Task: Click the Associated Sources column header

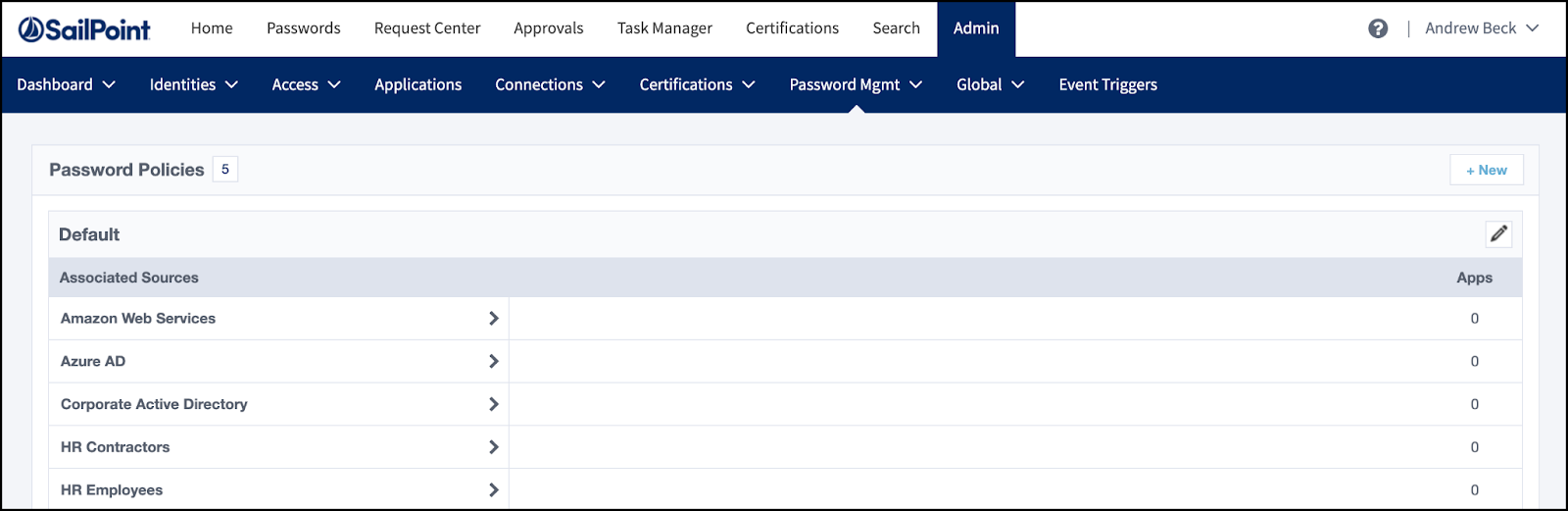Action: point(128,278)
